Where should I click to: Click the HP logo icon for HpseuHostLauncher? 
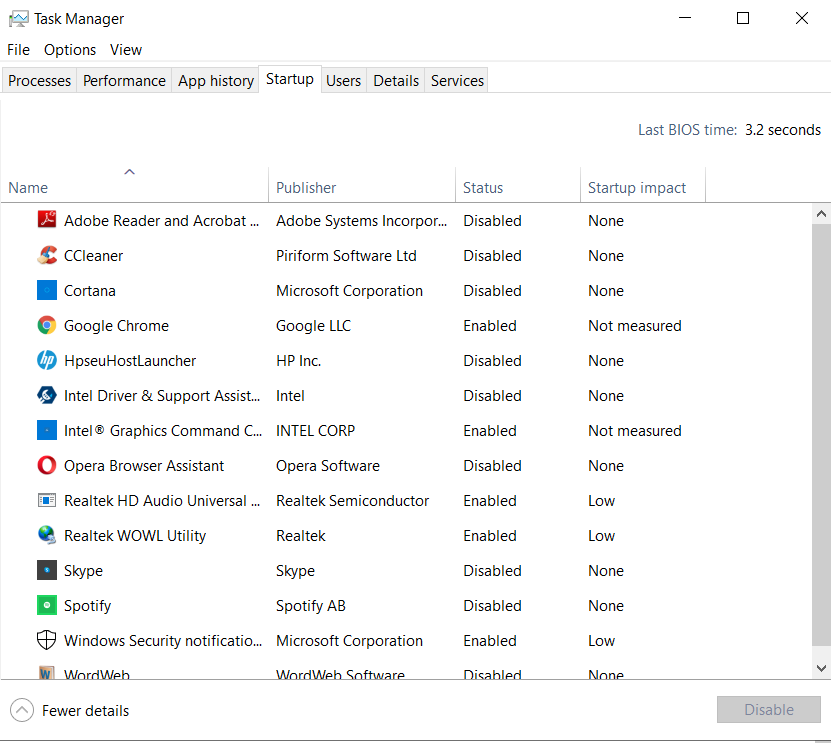47,360
